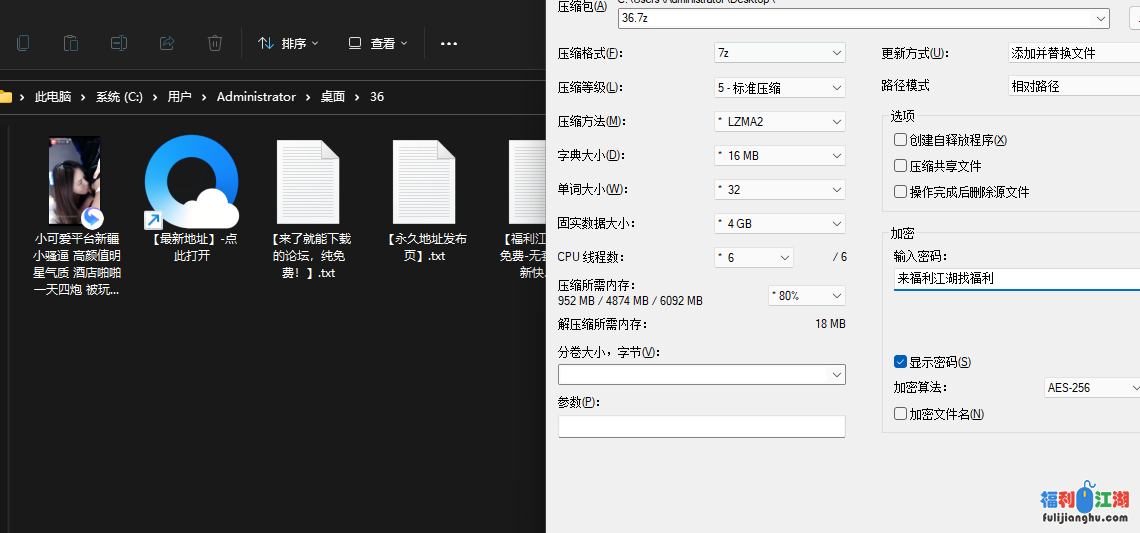Select the 【最新地址】-点此打开 shortcut icon
The width and height of the screenshot is (1140, 533).
192,182
